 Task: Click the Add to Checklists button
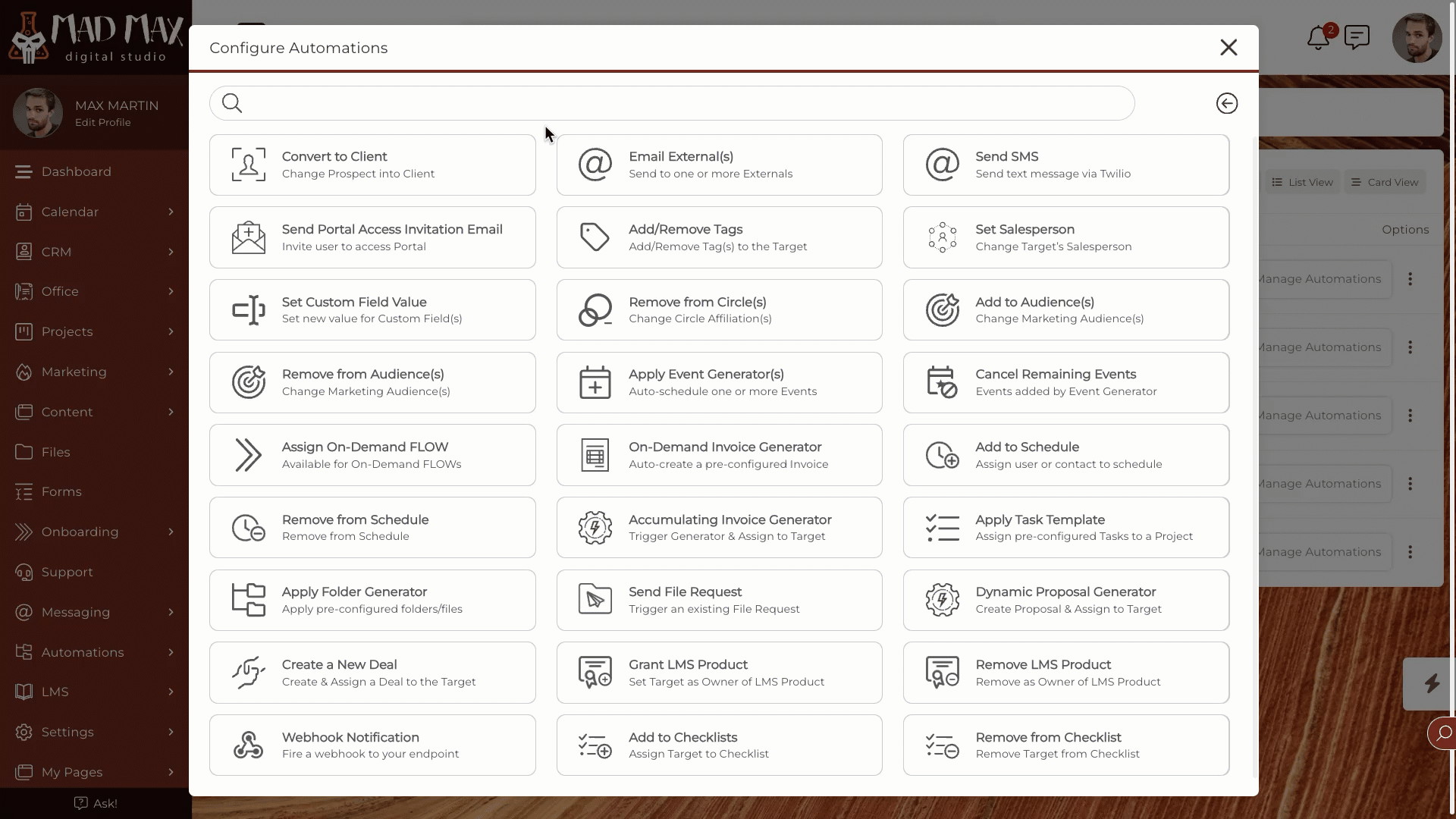coord(719,745)
